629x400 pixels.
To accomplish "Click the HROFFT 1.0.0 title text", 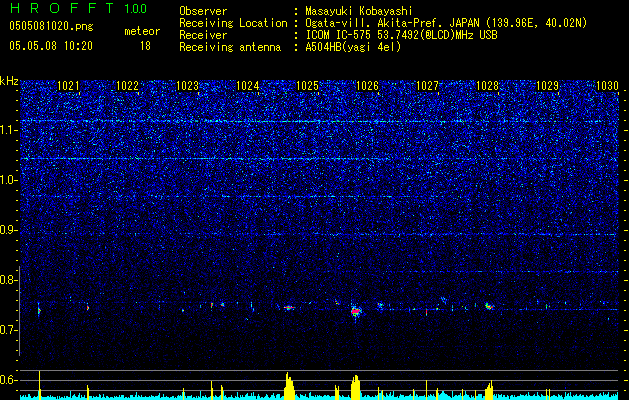I will point(78,8).
